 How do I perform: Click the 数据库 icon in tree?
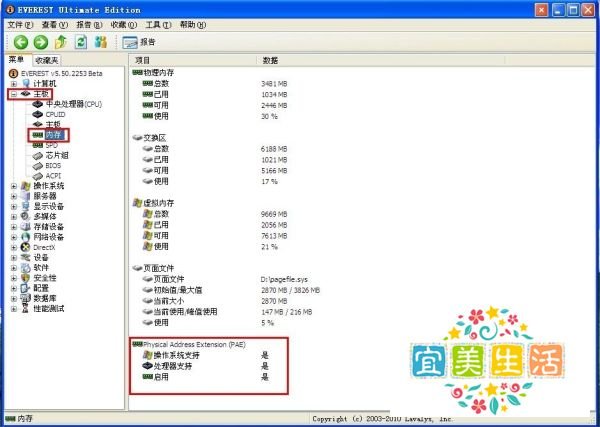click(26, 298)
